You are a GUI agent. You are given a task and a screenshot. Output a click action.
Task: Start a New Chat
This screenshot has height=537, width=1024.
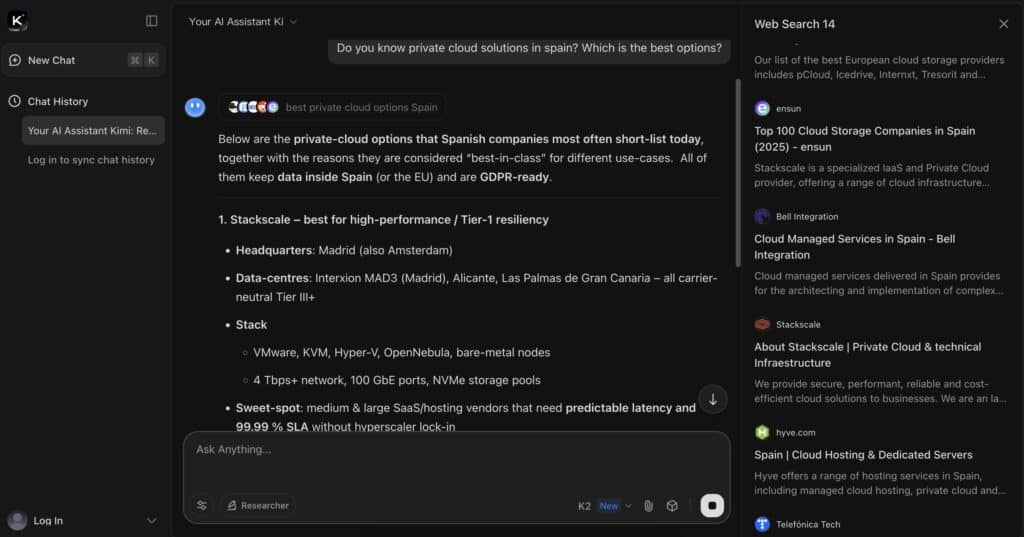click(x=52, y=60)
